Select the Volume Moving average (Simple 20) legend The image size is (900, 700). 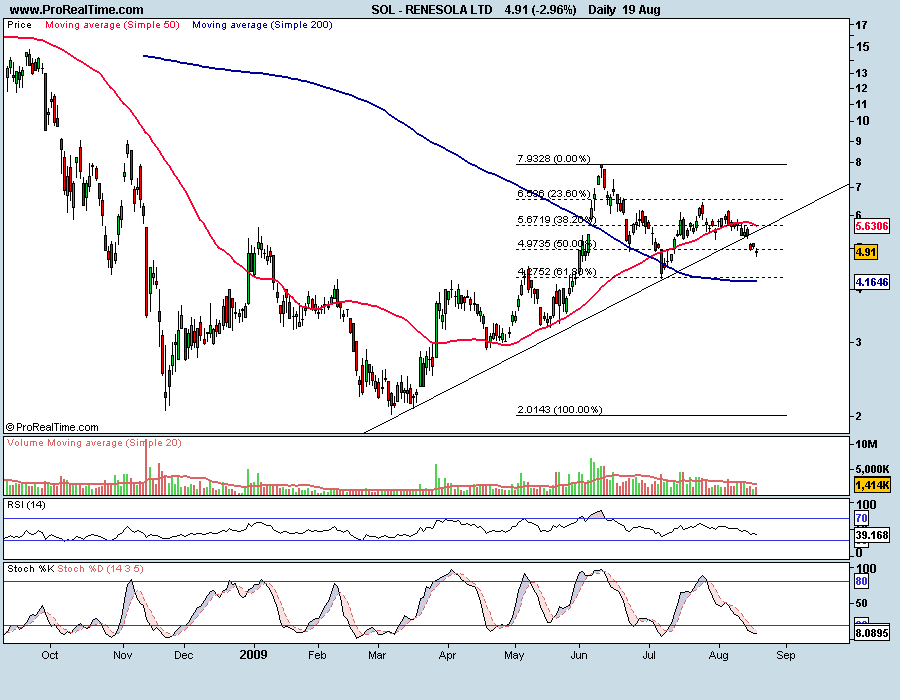click(x=94, y=443)
